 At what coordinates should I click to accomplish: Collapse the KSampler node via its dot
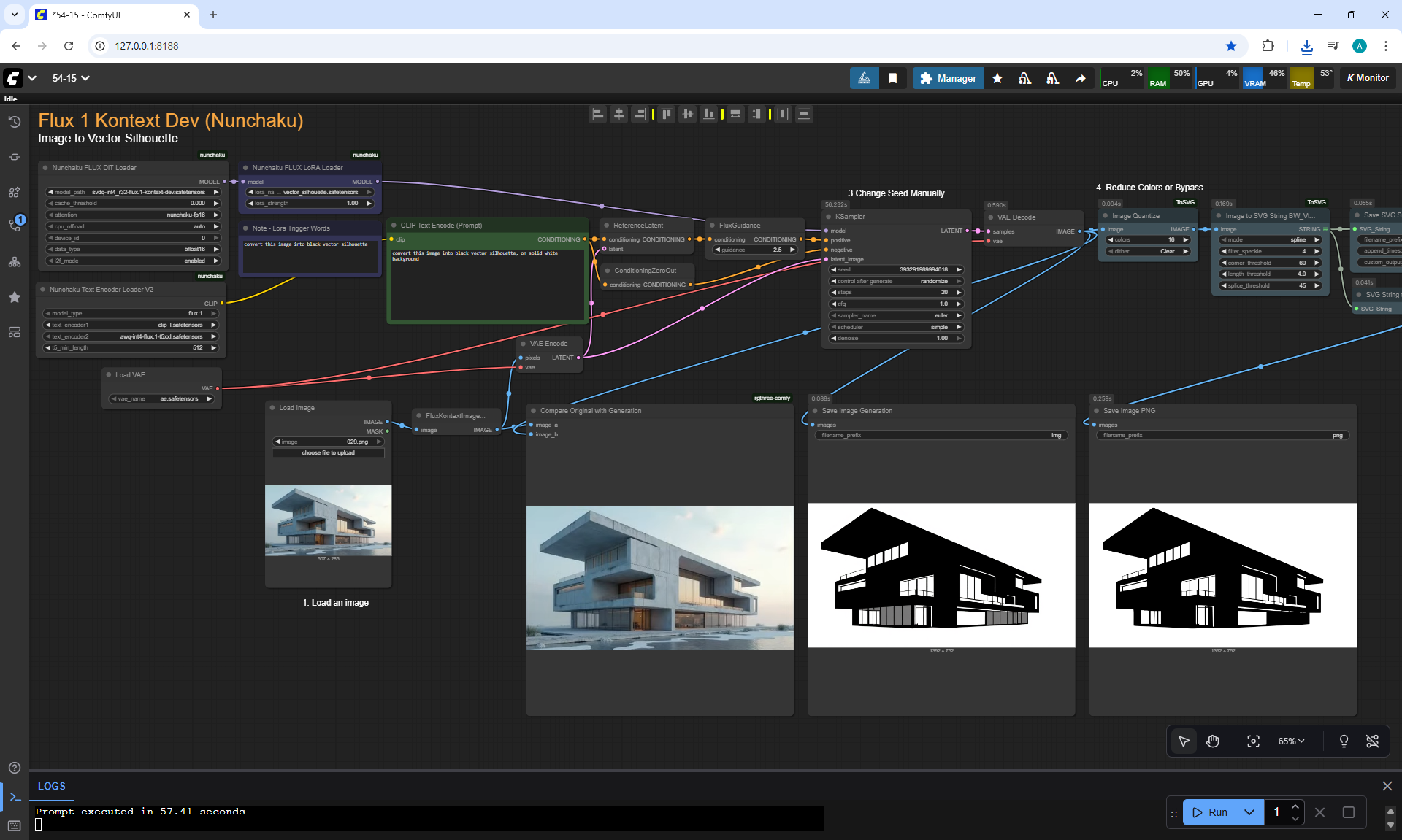(x=829, y=217)
